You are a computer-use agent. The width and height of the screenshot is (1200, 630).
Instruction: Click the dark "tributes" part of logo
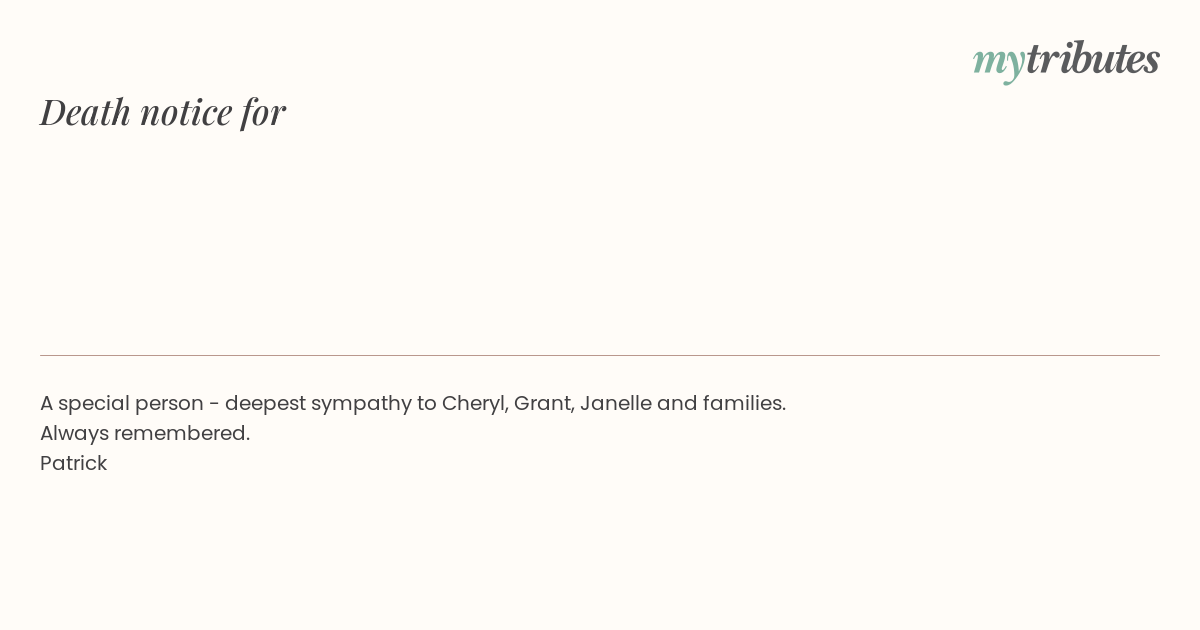pos(1093,58)
